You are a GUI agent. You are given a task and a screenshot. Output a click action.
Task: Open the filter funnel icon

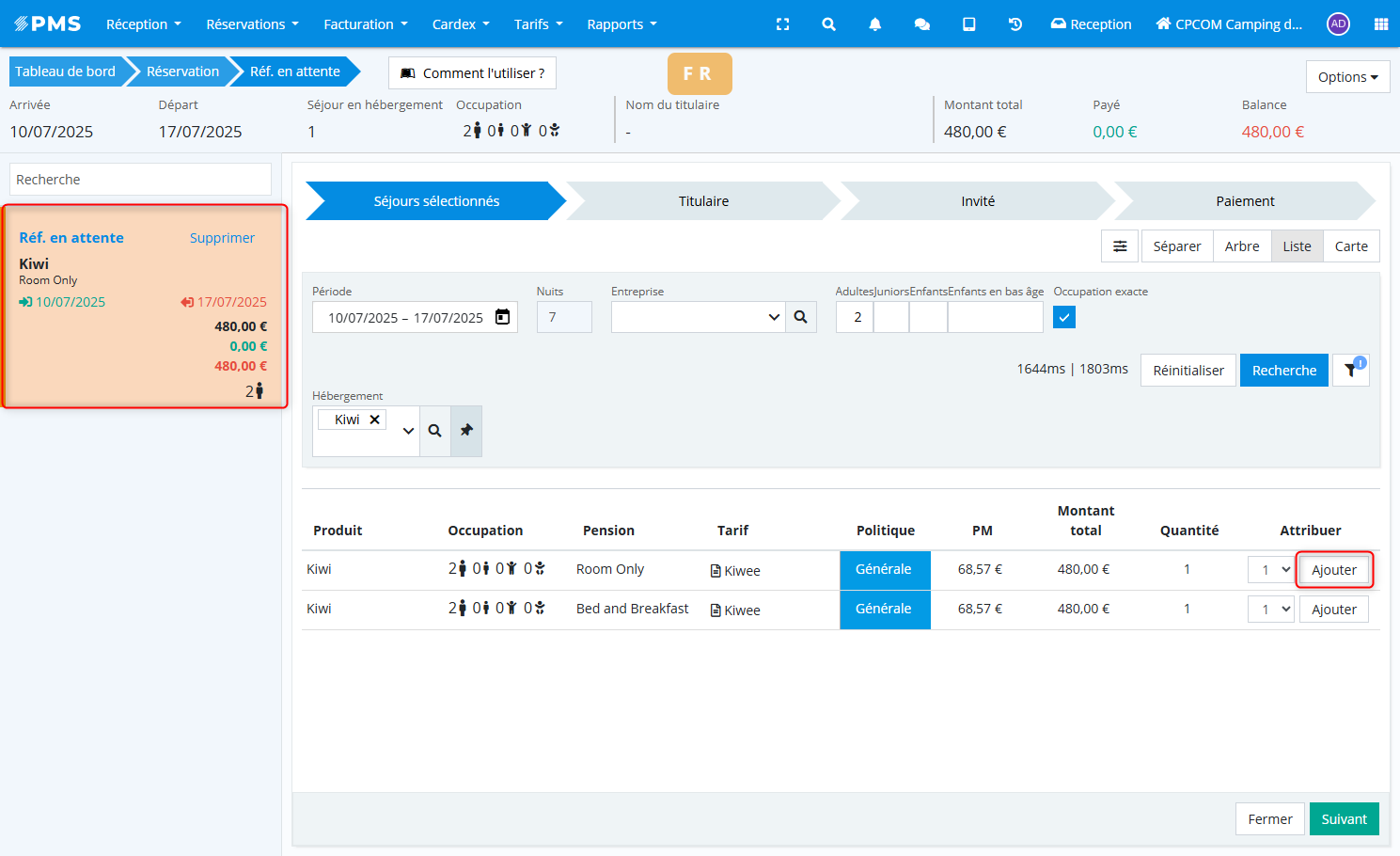(x=1350, y=370)
